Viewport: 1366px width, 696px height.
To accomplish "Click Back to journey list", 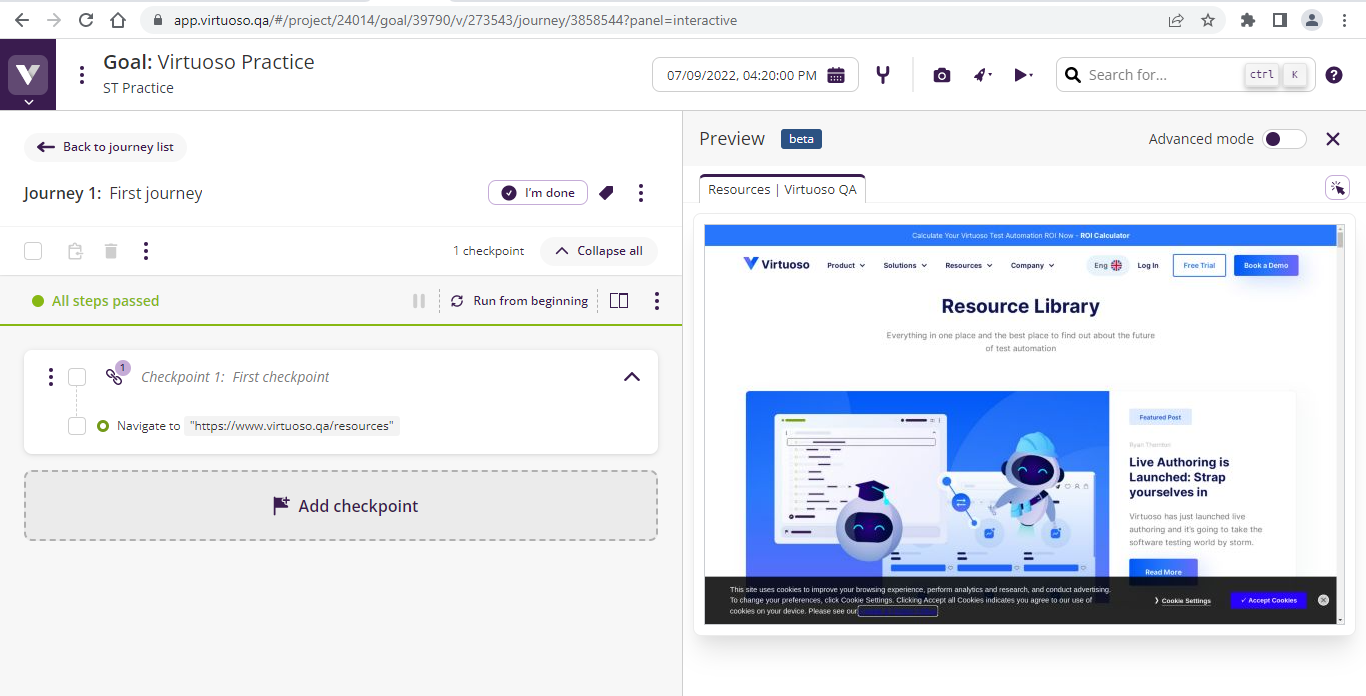I will point(106,147).
